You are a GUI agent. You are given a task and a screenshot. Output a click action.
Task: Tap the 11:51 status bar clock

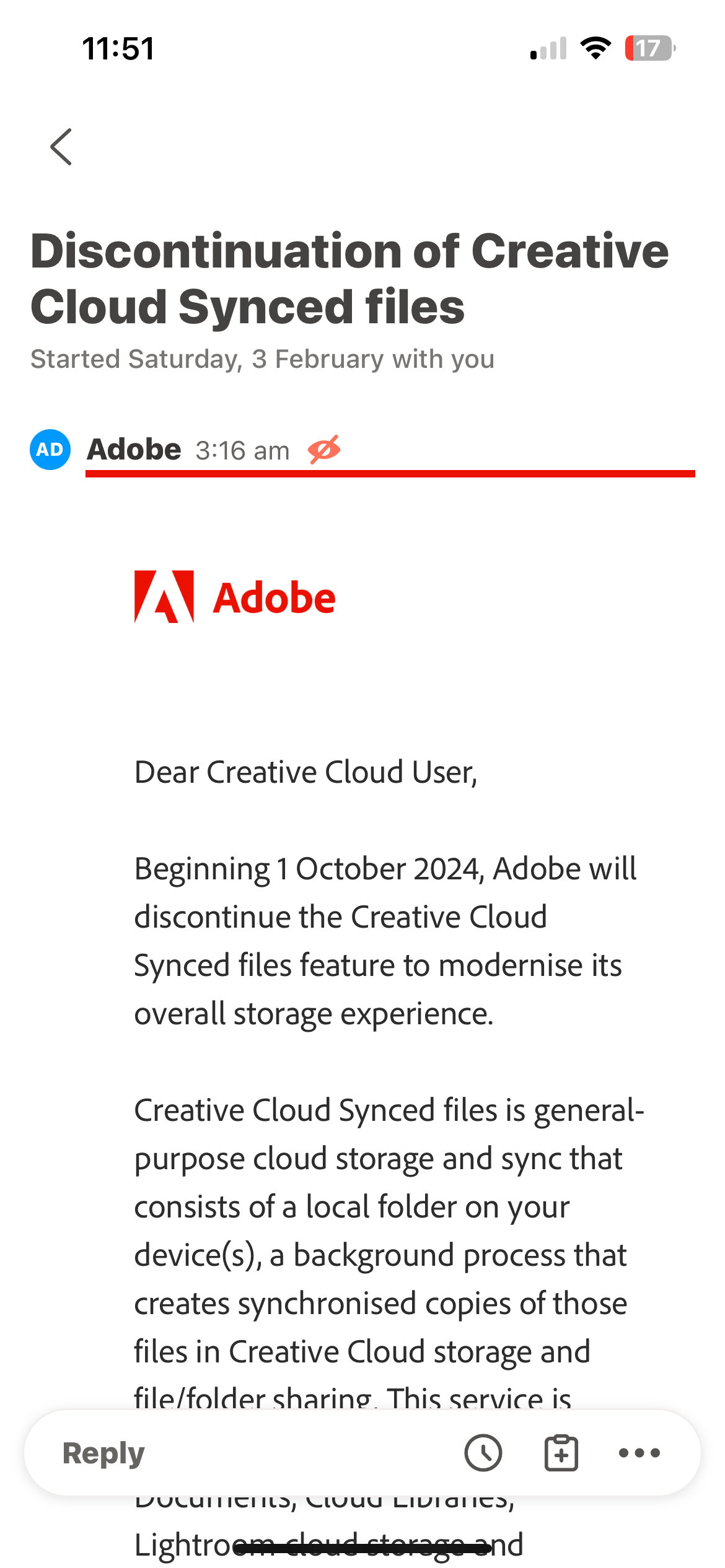(x=118, y=48)
